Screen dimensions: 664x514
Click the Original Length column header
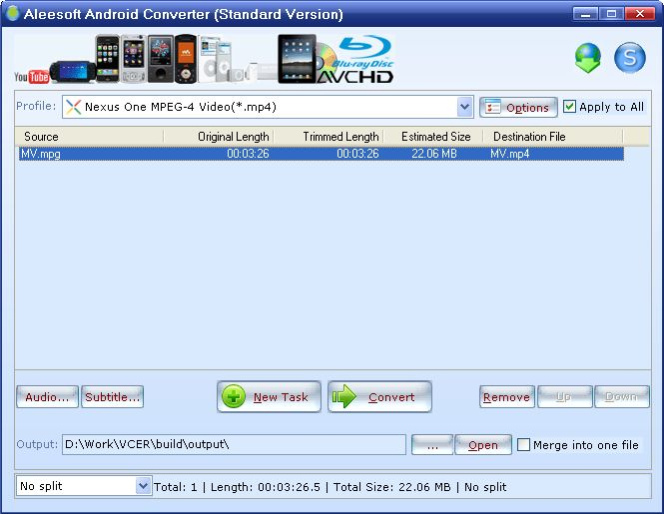(219, 136)
